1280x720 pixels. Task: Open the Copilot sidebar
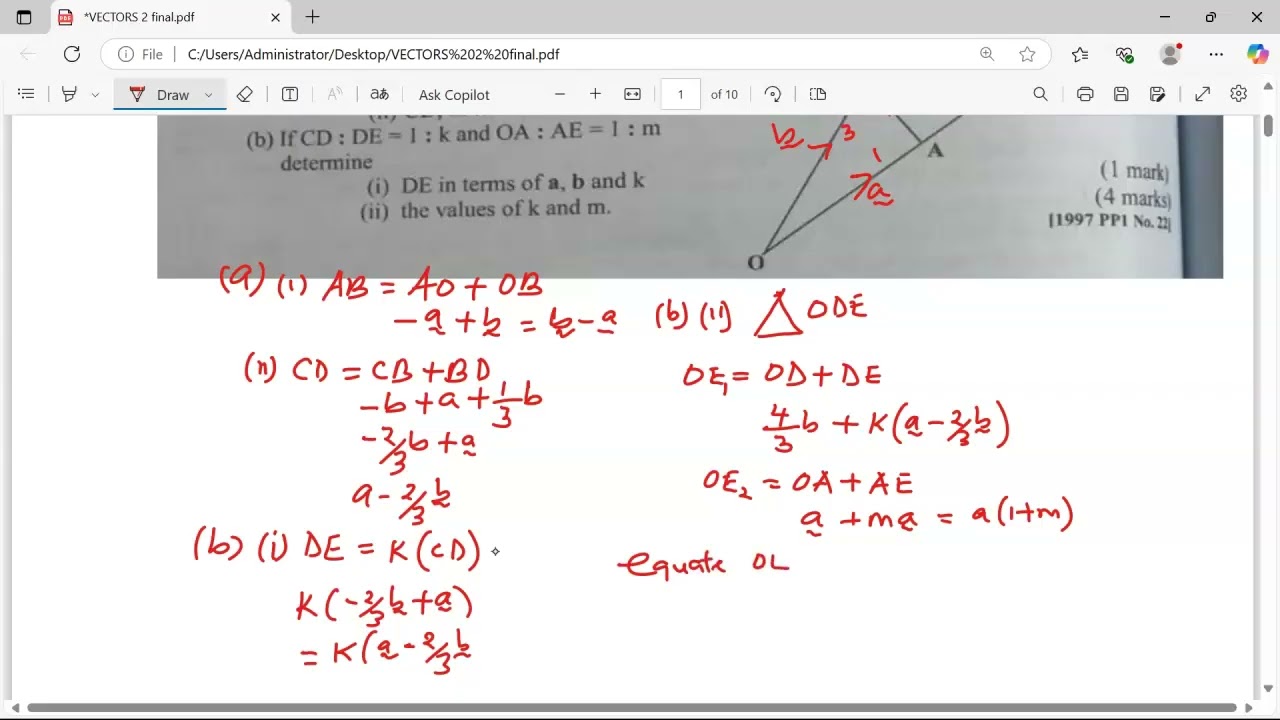click(x=1257, y=54)
